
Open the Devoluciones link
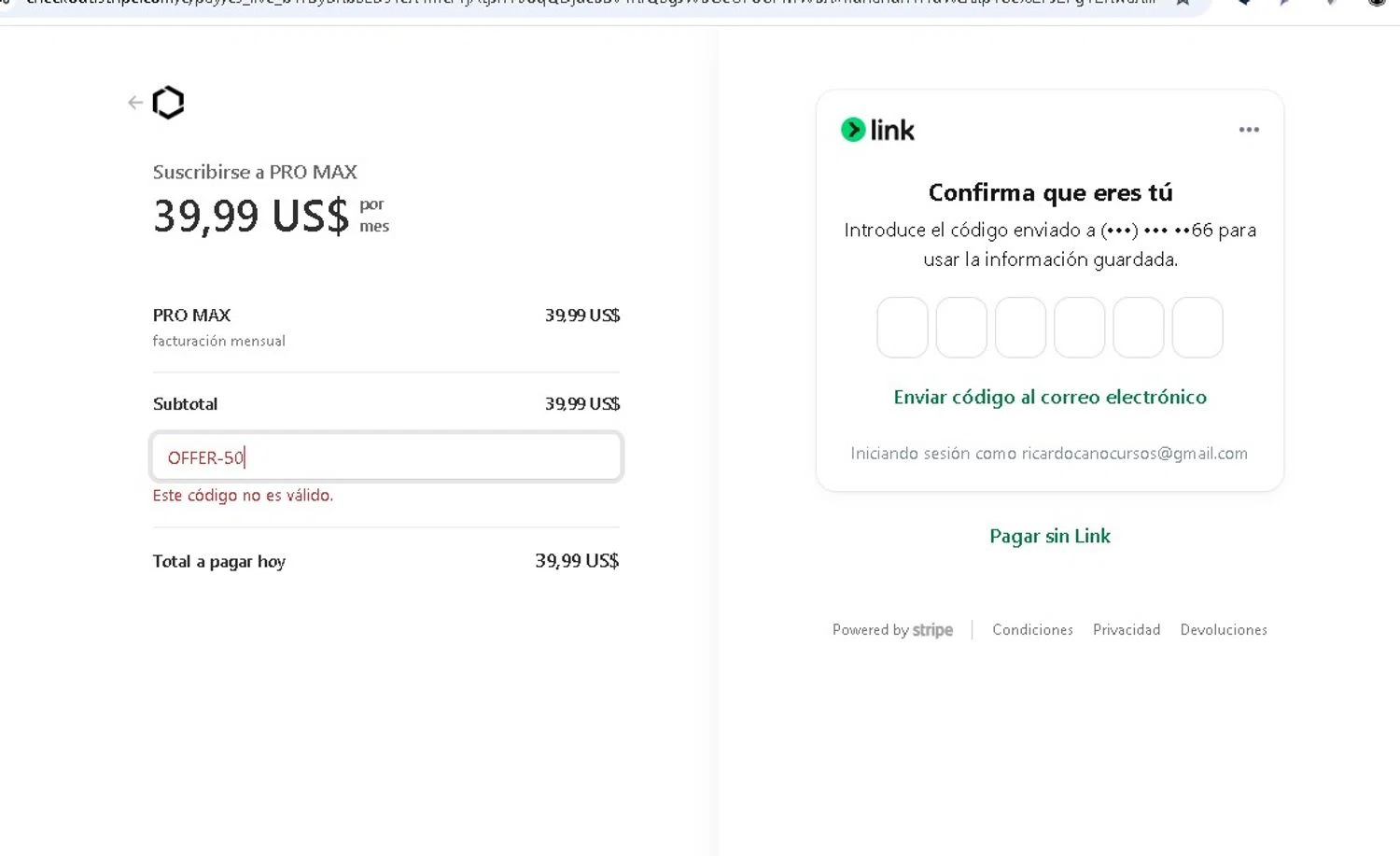point(1224,630)
